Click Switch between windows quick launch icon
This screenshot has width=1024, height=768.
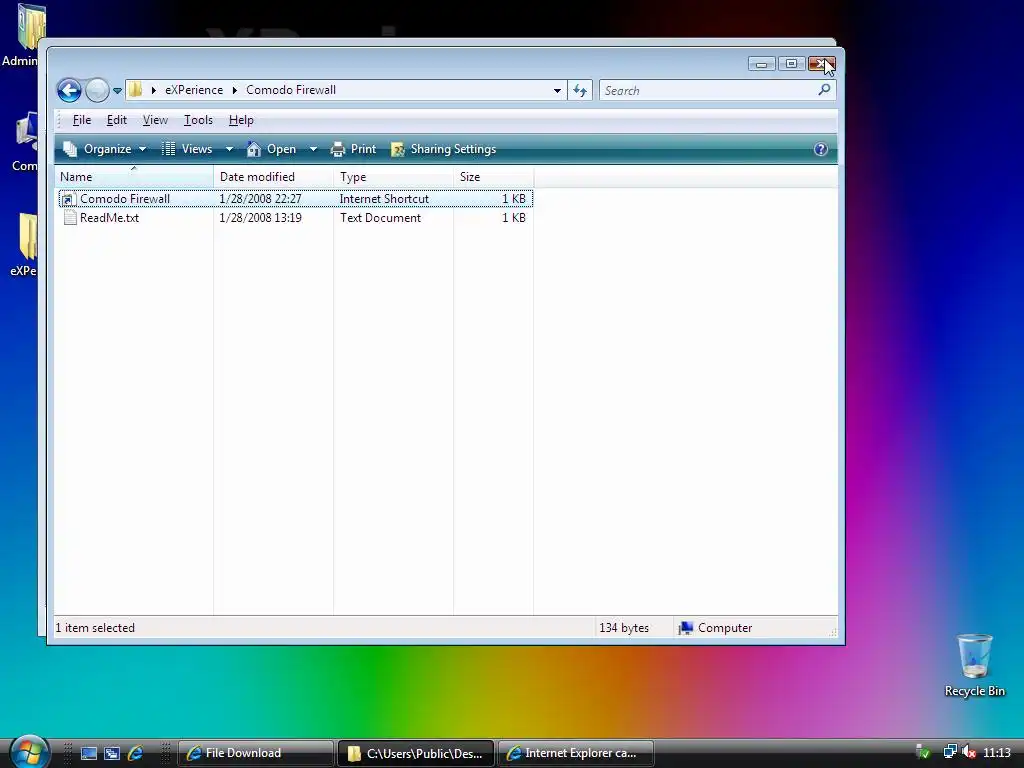click(112, 754)
